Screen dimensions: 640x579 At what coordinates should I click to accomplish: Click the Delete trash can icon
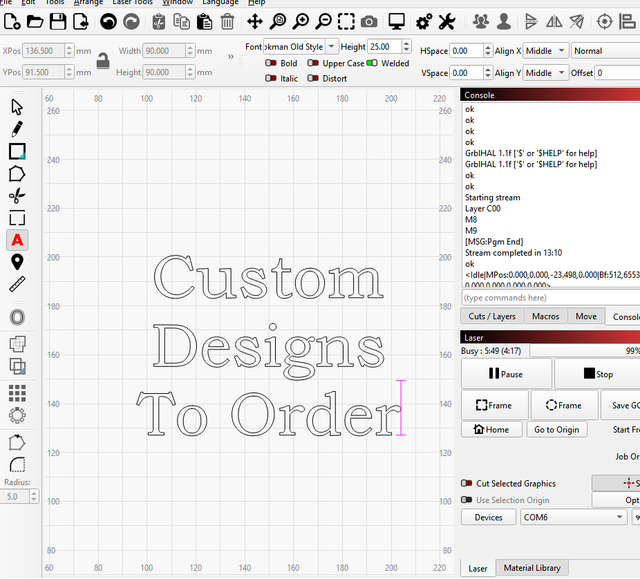click(228, 21)
